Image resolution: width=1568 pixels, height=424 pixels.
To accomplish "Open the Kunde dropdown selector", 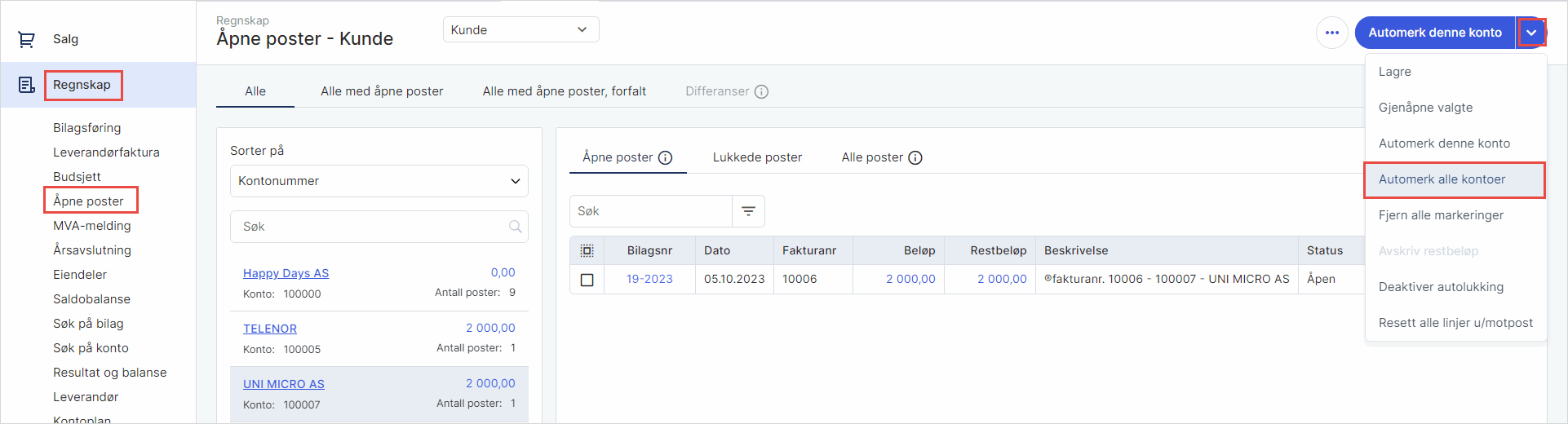I will [x=520, y=30].
